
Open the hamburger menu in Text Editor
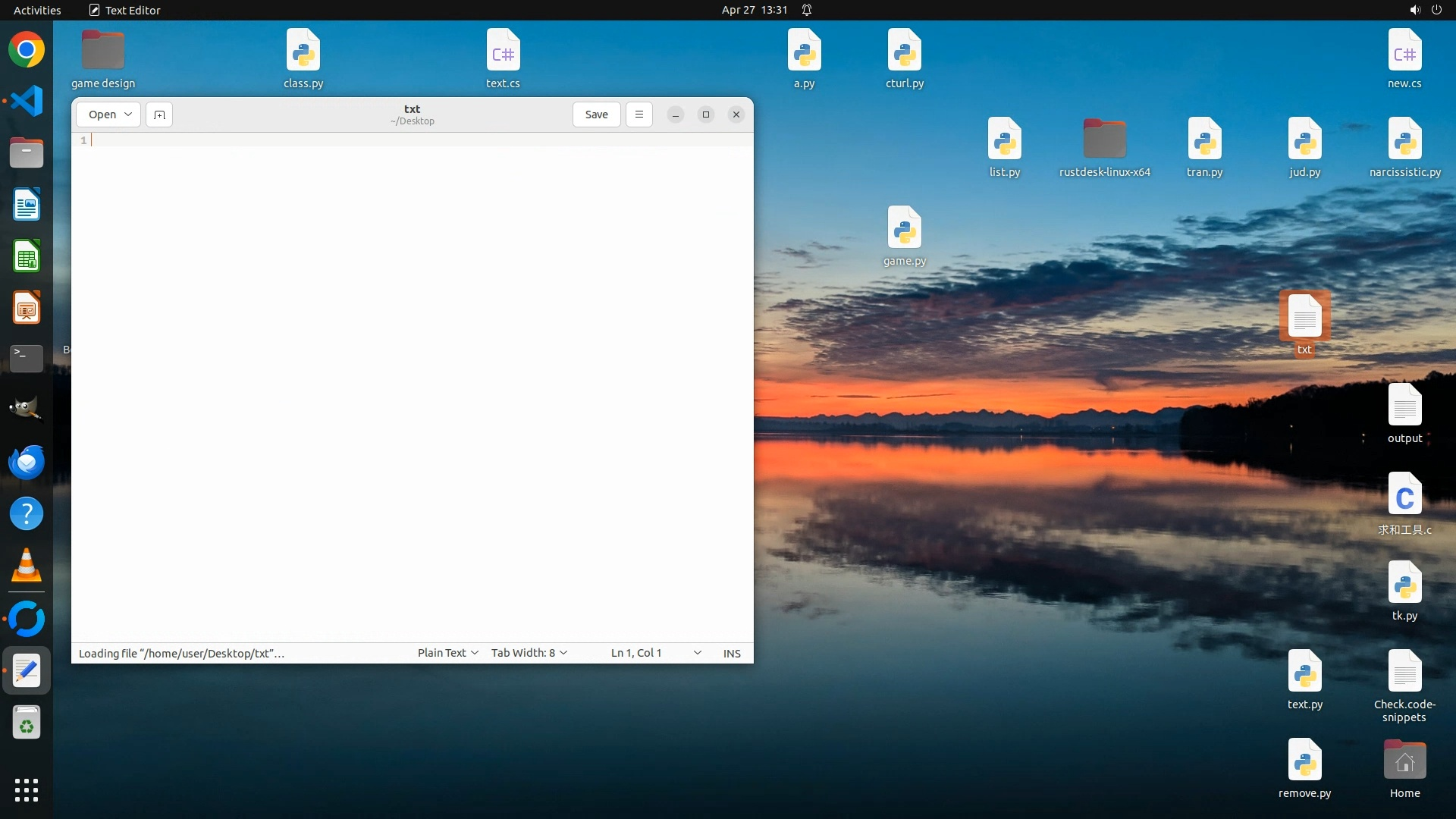[x=639, y=115]
